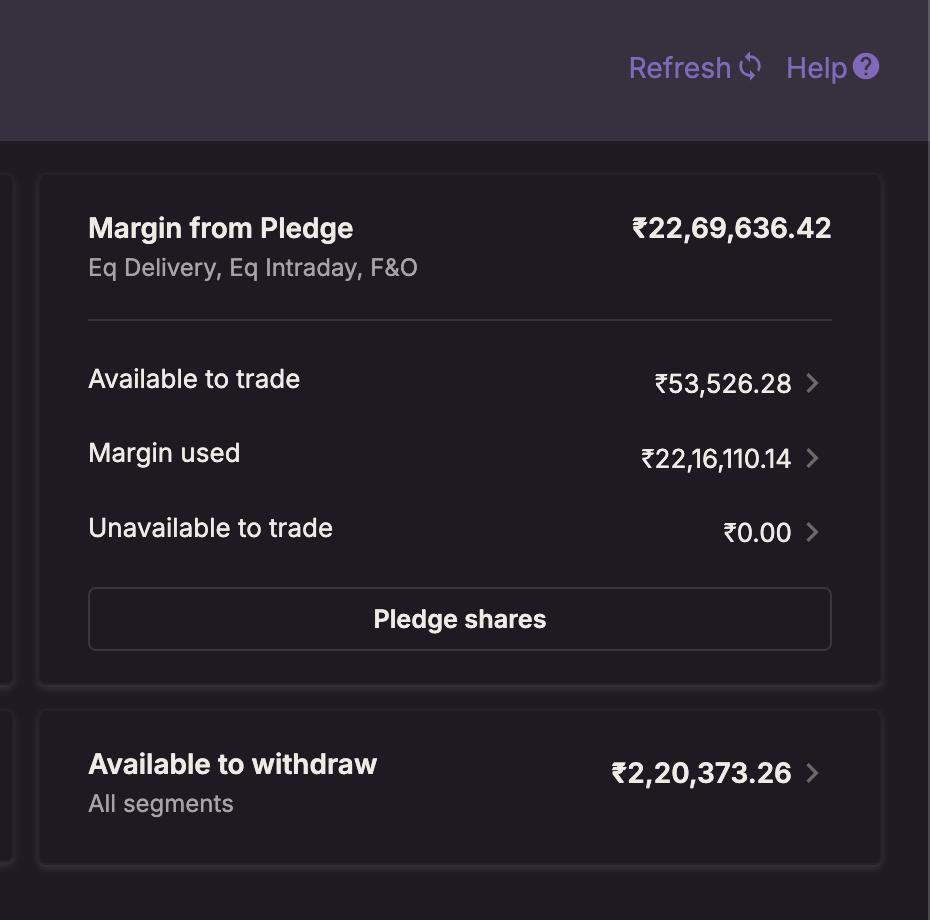This screenshot has width=930, height=920.
Task: Click the Help question mark icon
Action: (867, 67)
